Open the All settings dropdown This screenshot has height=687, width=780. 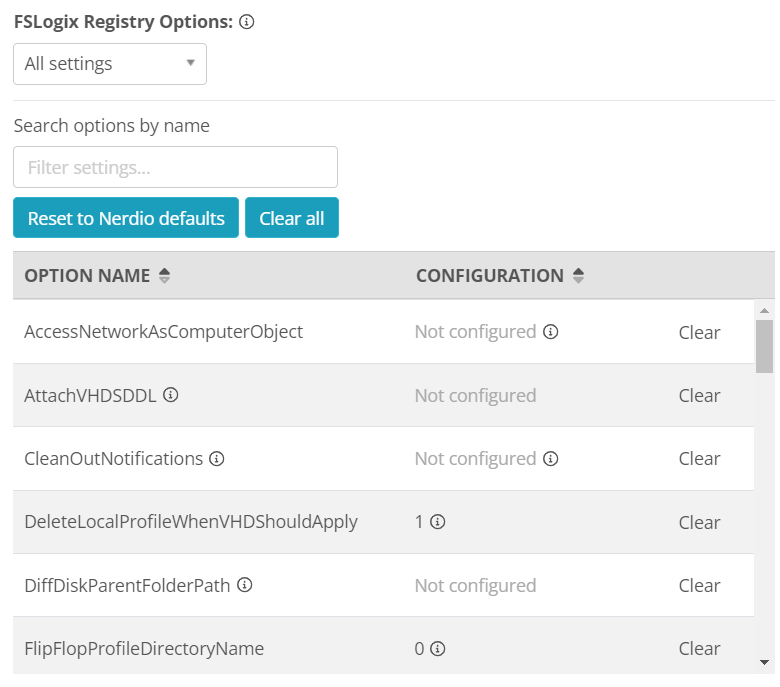tap(110, 64)
